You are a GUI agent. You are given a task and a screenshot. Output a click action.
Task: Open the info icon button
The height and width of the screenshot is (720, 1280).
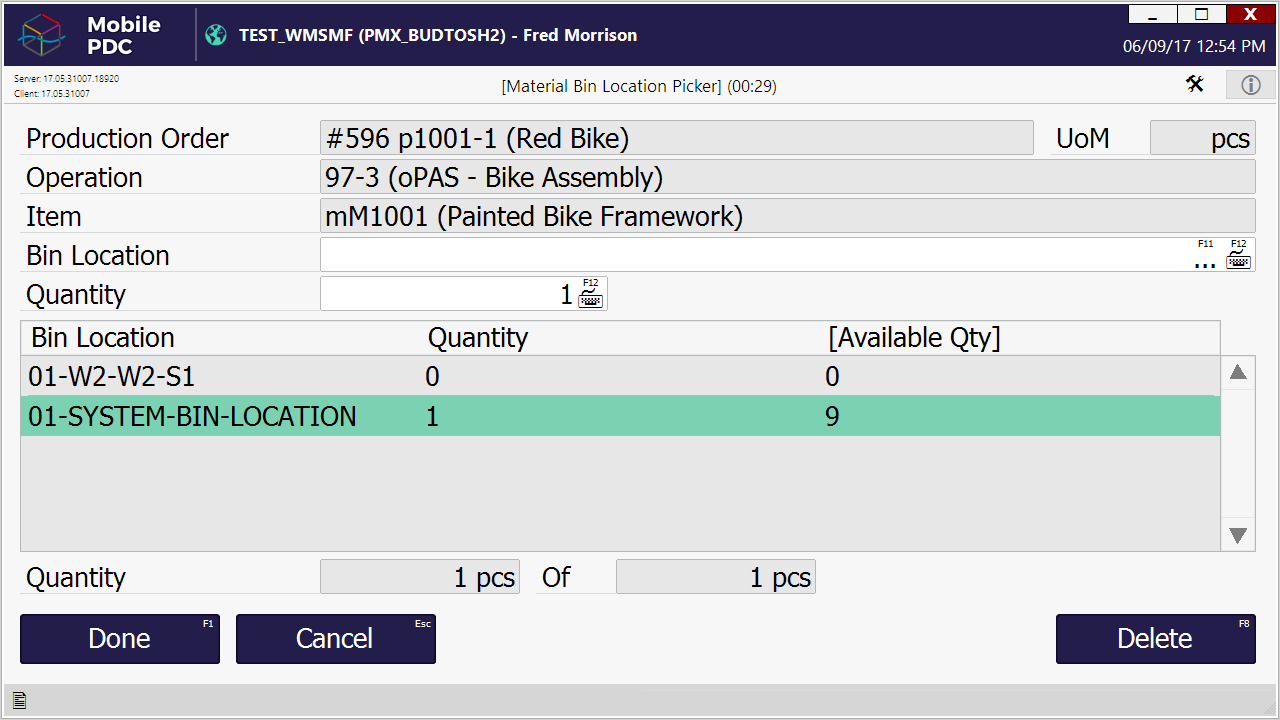click(x=1251, y=85)
